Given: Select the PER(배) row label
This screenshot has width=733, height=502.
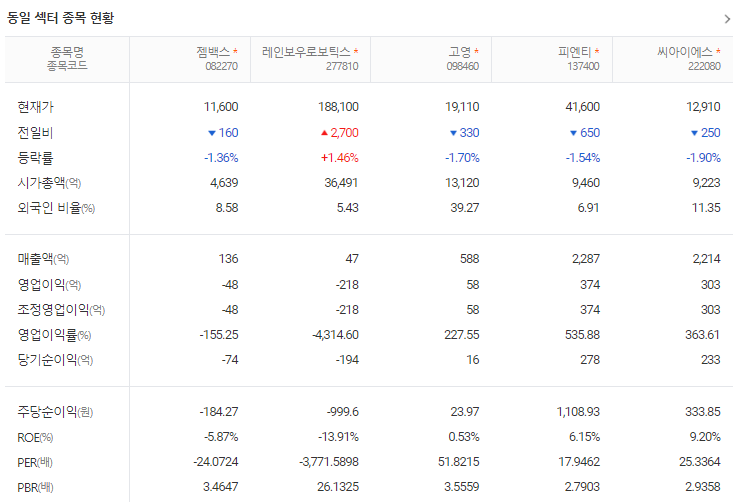Looking at the screenshot, I should (35, 463).
